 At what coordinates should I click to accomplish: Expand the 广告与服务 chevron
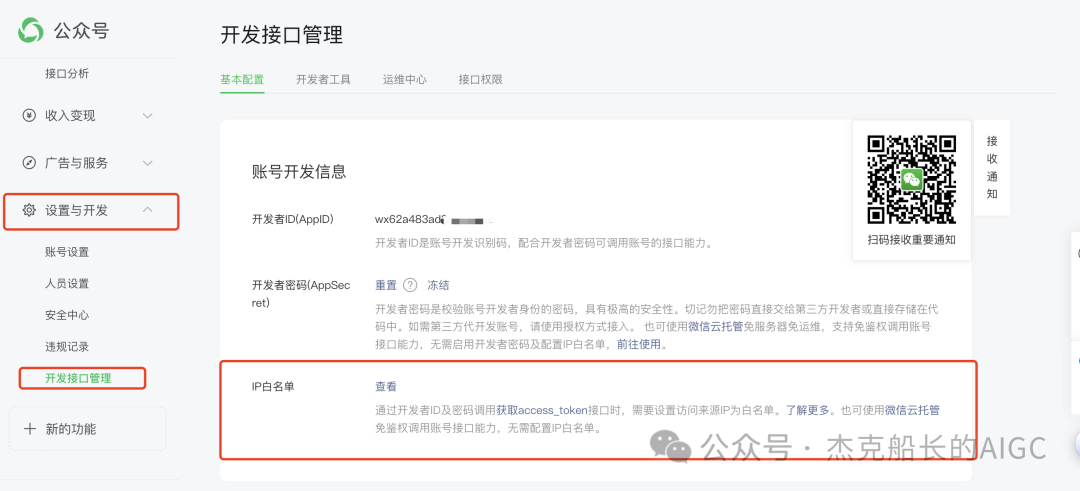tap(147, 163)
